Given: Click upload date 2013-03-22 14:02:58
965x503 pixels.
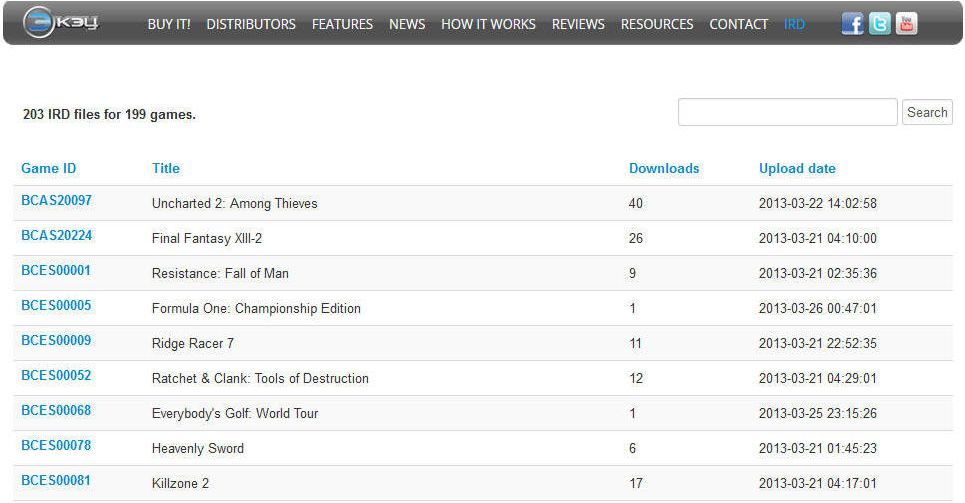Looking at the screenshot, I should coord(817,203).
